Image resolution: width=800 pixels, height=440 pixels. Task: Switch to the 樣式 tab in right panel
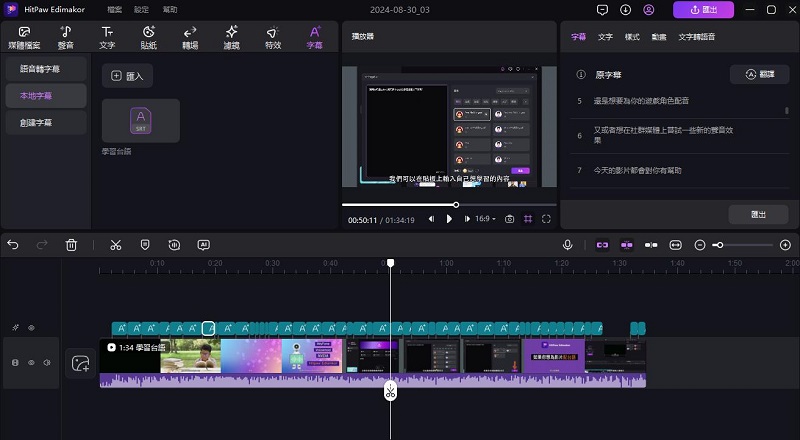pos(632,36)
